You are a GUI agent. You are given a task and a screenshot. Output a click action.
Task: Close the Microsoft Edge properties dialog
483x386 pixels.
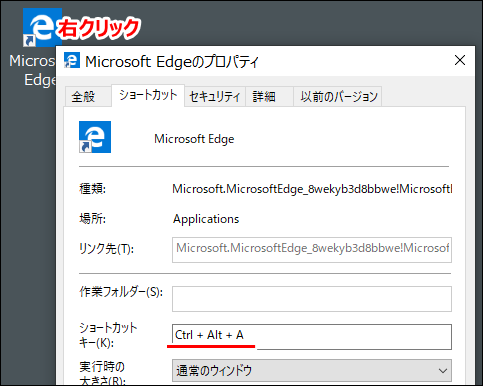point(460,60)
